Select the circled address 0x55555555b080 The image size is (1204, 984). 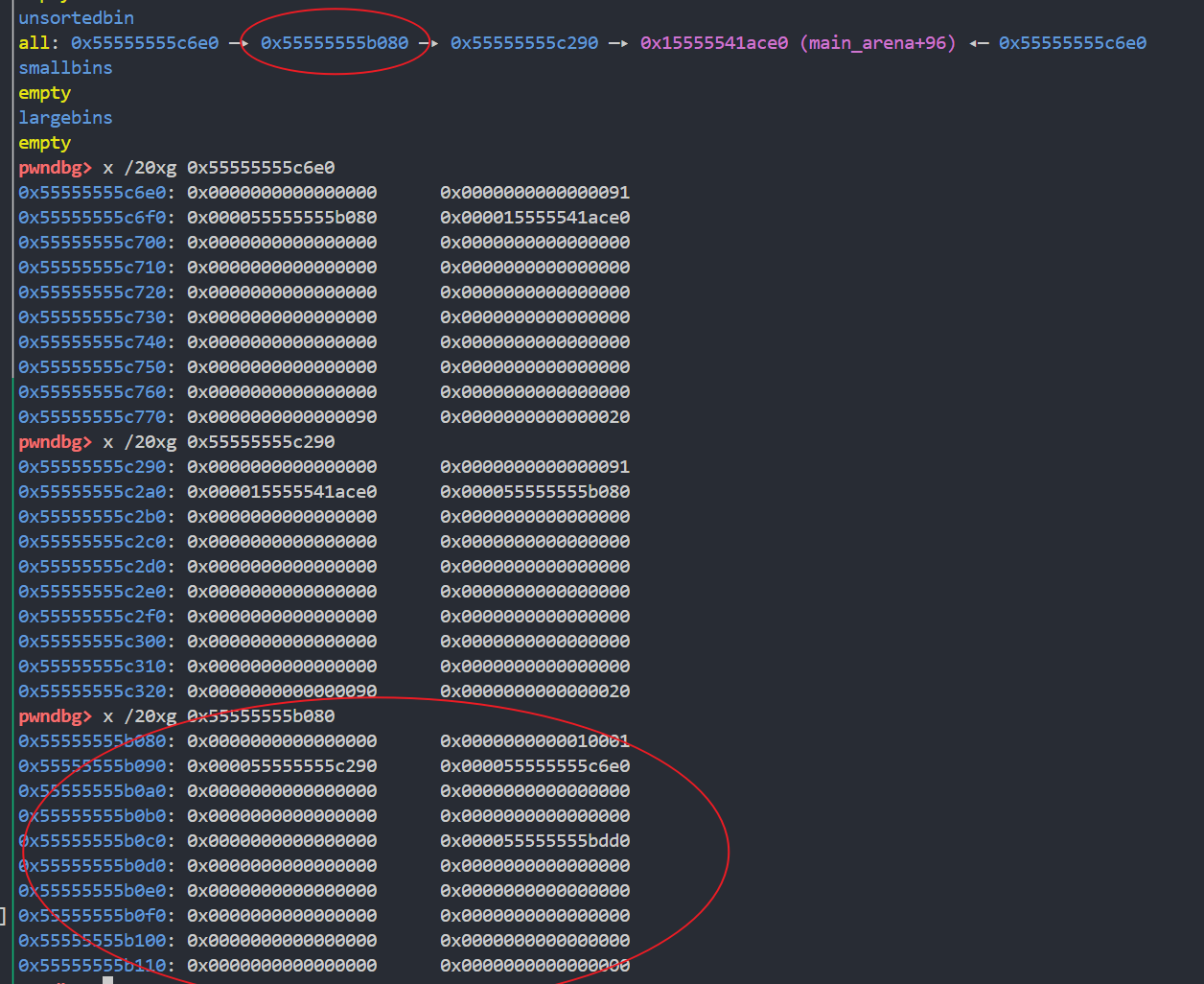tap(336, 42)
